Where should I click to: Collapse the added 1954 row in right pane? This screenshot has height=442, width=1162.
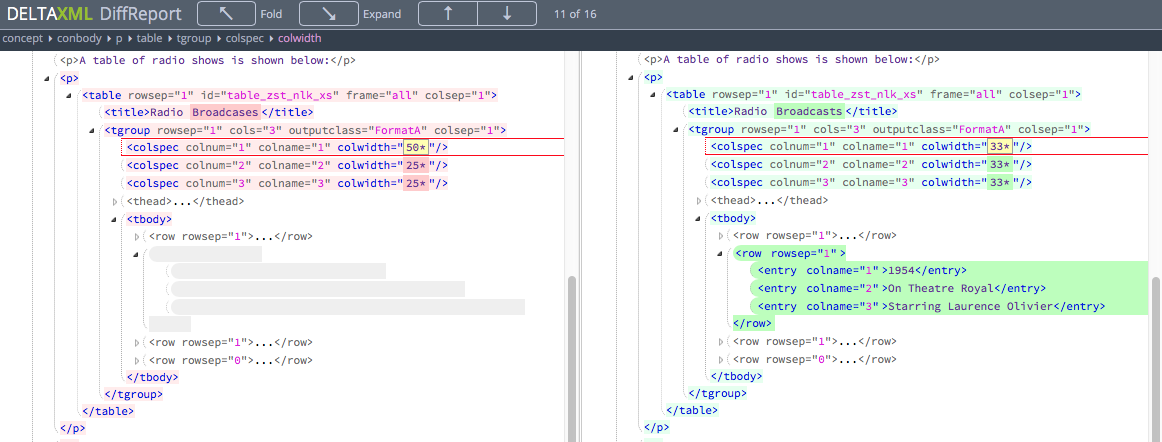[x=721, y=254]
